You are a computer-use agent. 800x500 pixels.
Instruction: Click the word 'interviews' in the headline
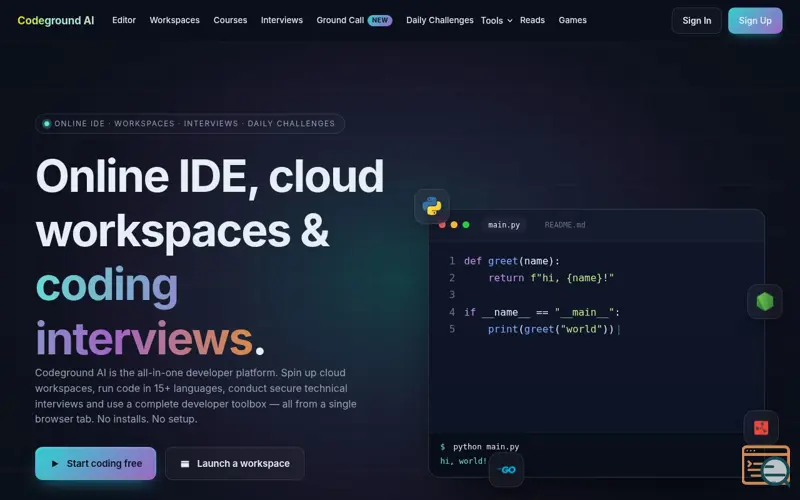coord(144,339)
